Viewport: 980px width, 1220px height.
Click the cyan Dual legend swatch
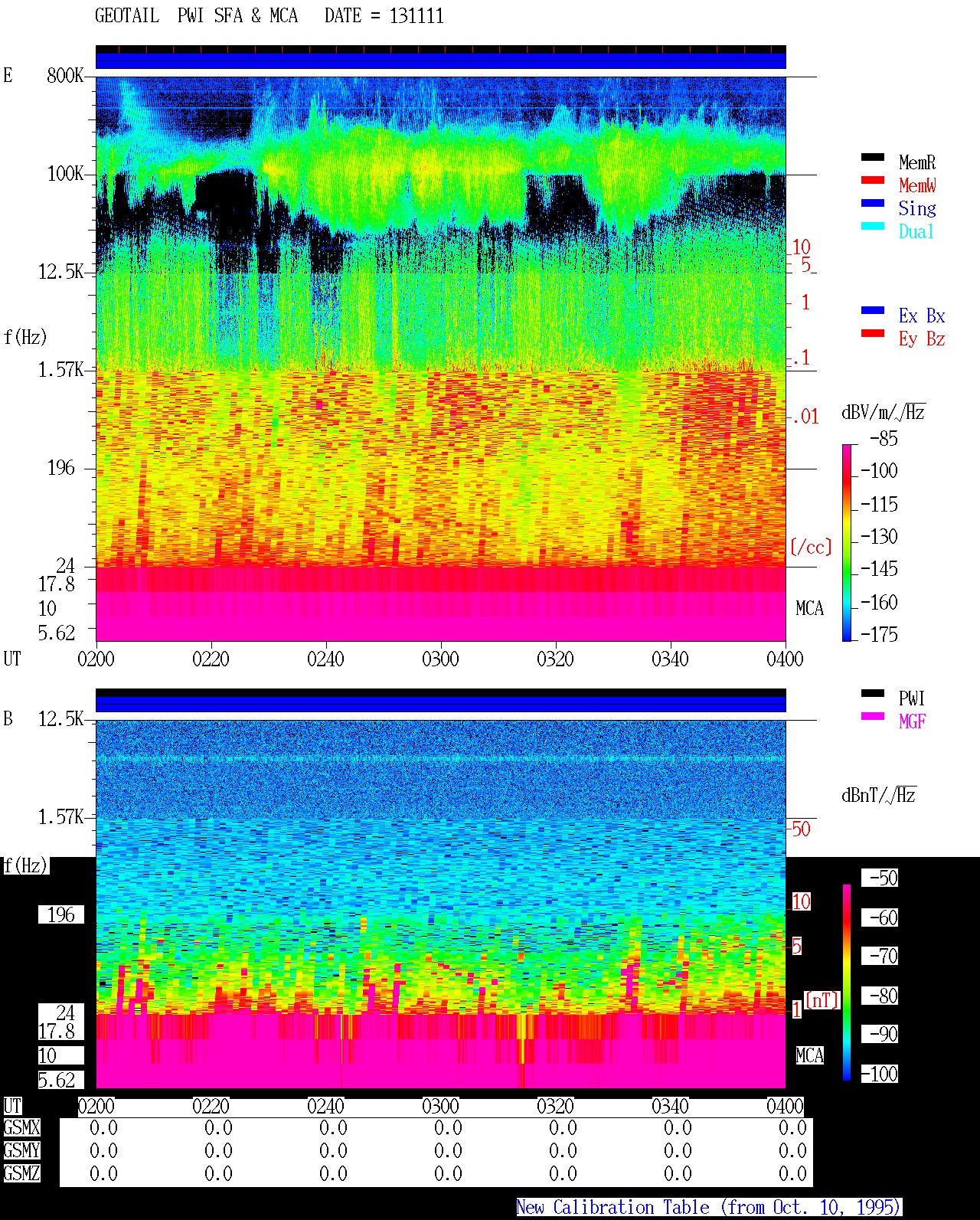click(x=873, y=227)
